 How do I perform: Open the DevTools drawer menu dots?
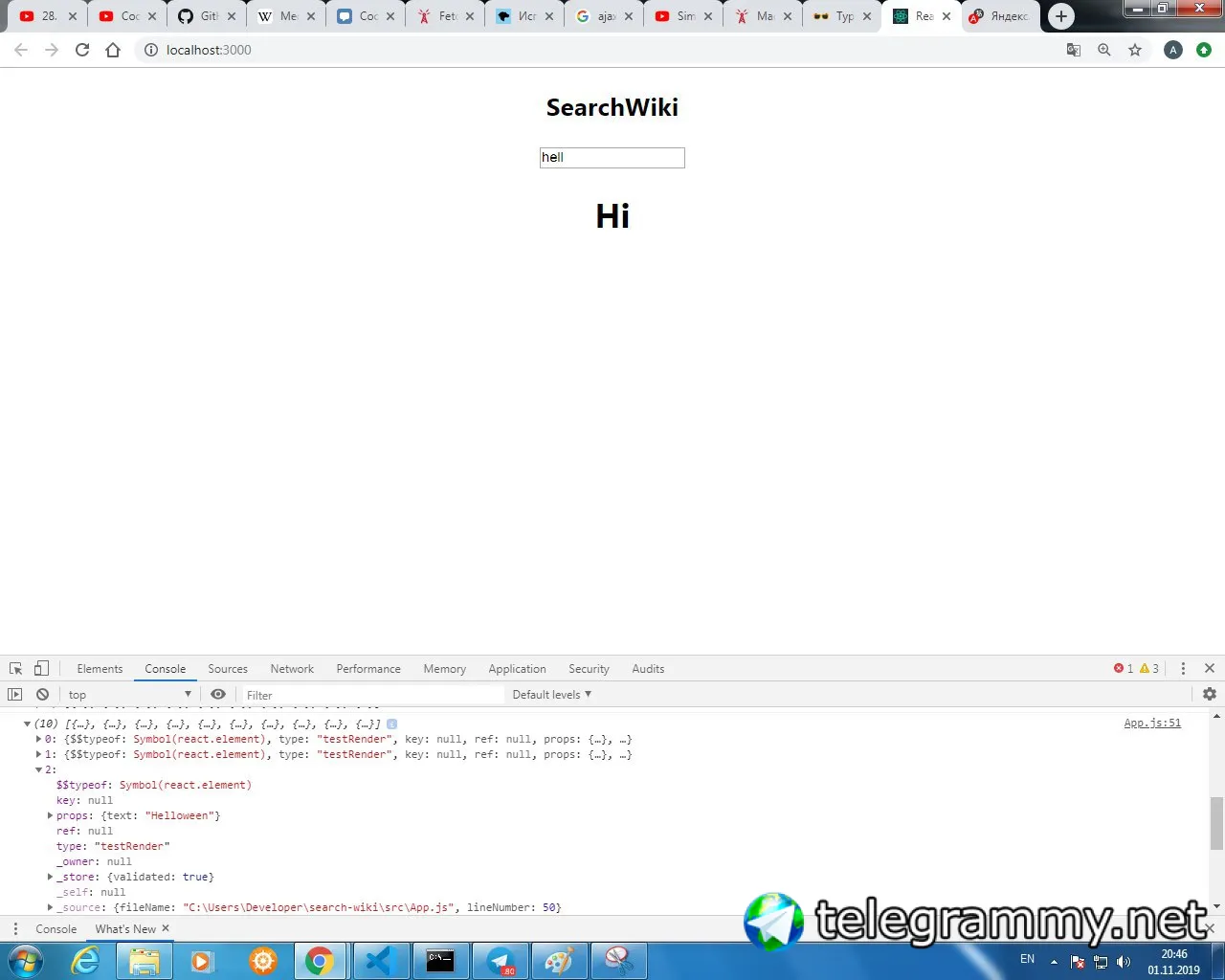click(x=14, y=929)
